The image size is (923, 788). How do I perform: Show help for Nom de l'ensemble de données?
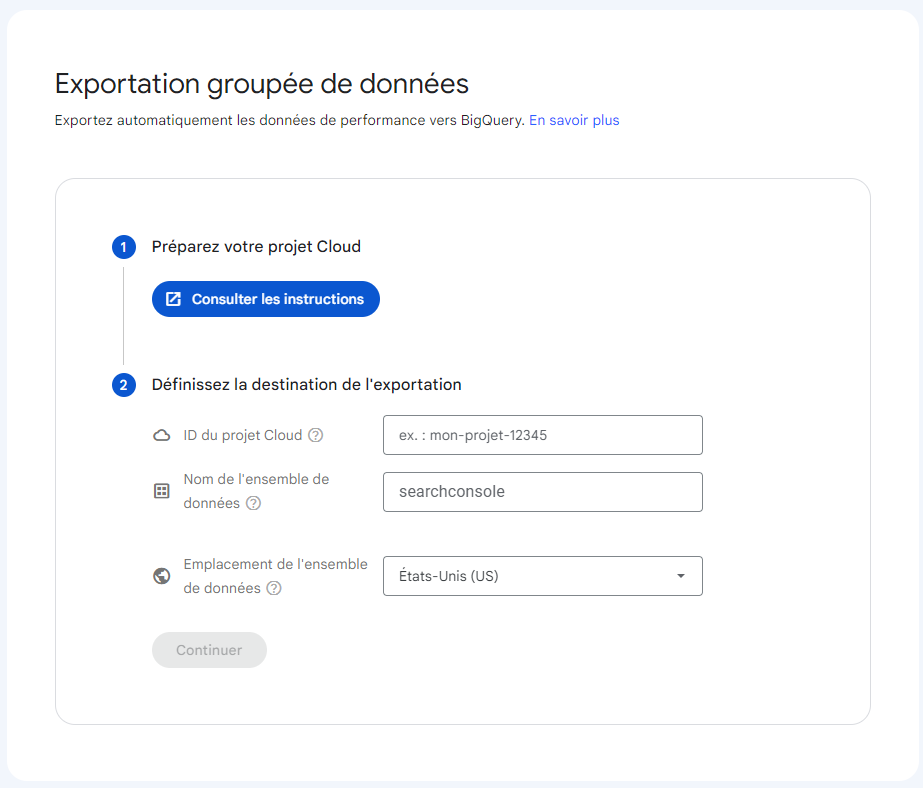coord(254,503)
